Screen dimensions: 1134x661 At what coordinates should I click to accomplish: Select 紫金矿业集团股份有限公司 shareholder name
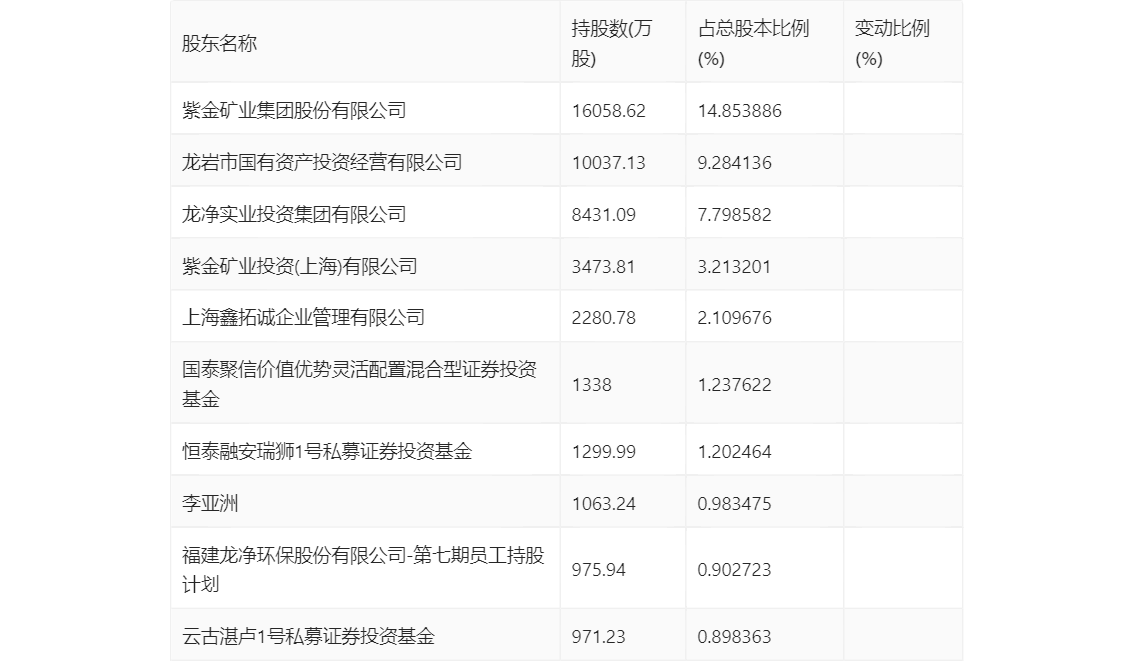click(x=294, y=111)
